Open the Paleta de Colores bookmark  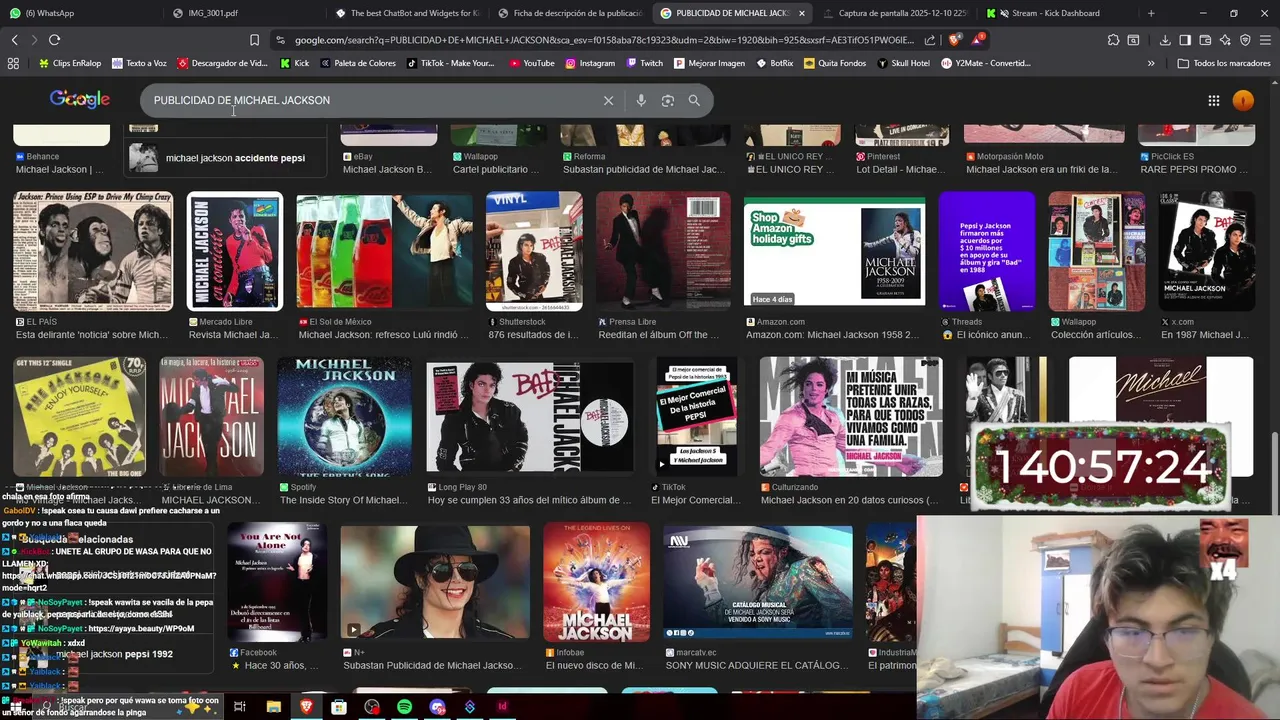(x=357, y=63)
